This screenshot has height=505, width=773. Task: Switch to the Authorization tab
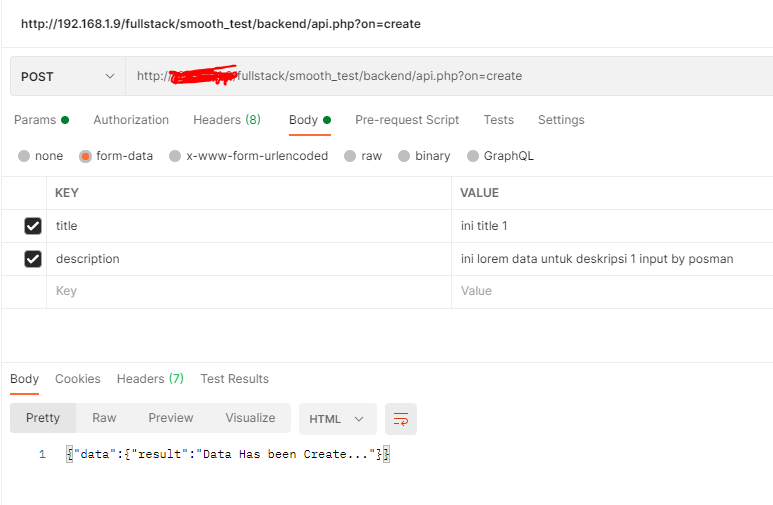(x=131, y=120)
